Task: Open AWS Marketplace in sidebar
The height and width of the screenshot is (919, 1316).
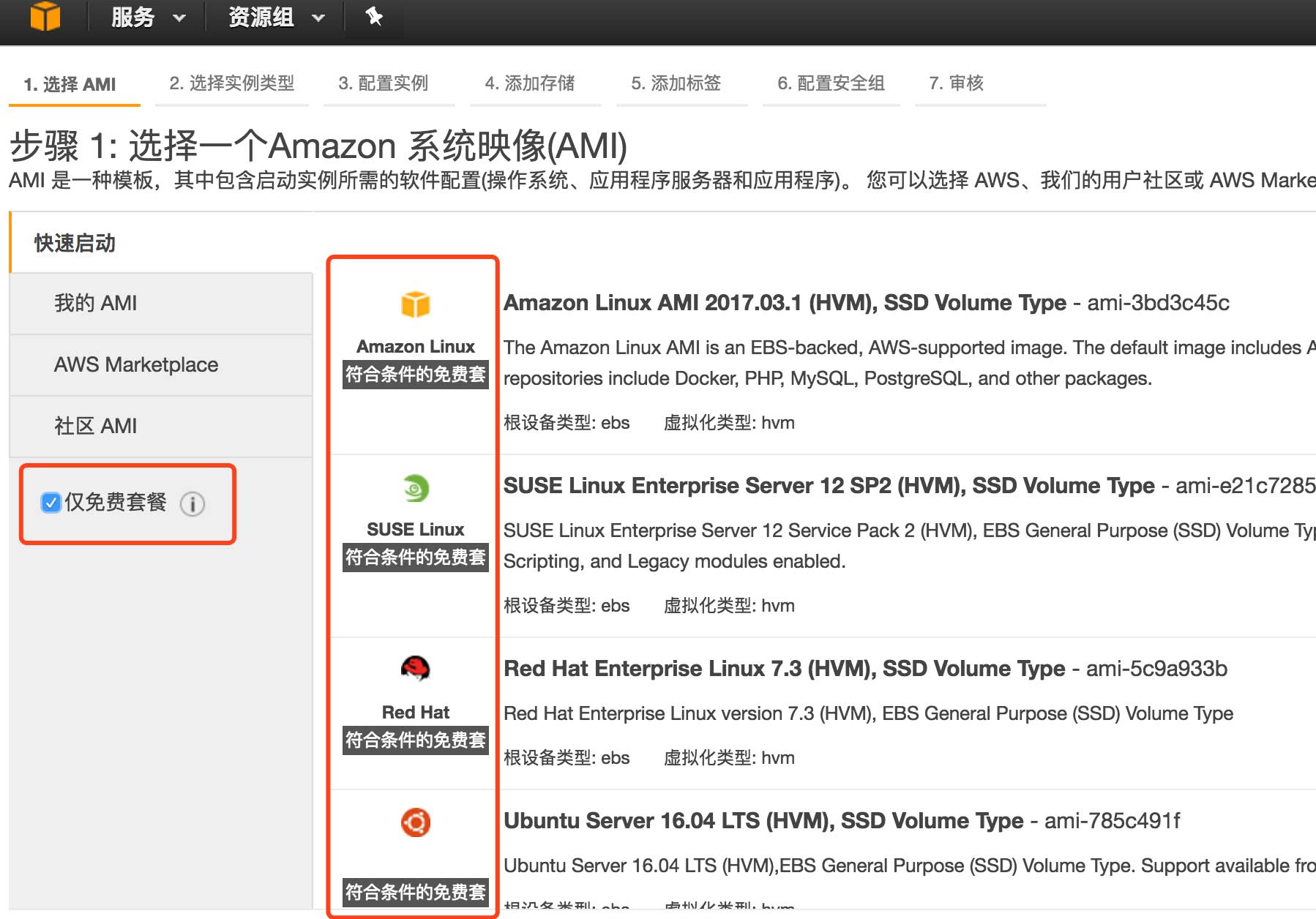Action: point(161,364)
